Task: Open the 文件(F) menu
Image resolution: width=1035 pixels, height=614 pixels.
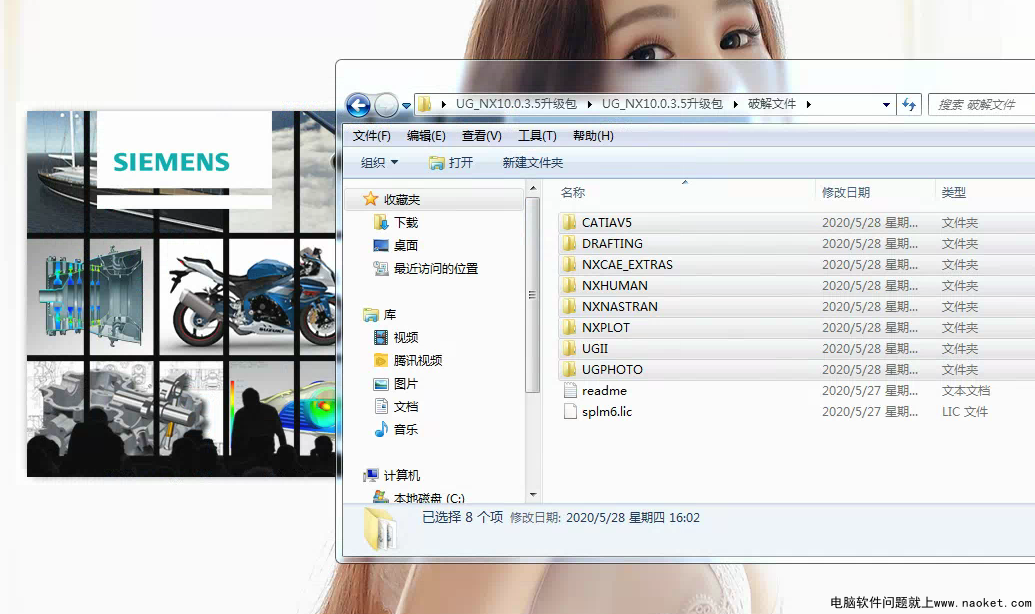Action: [371, 136]
